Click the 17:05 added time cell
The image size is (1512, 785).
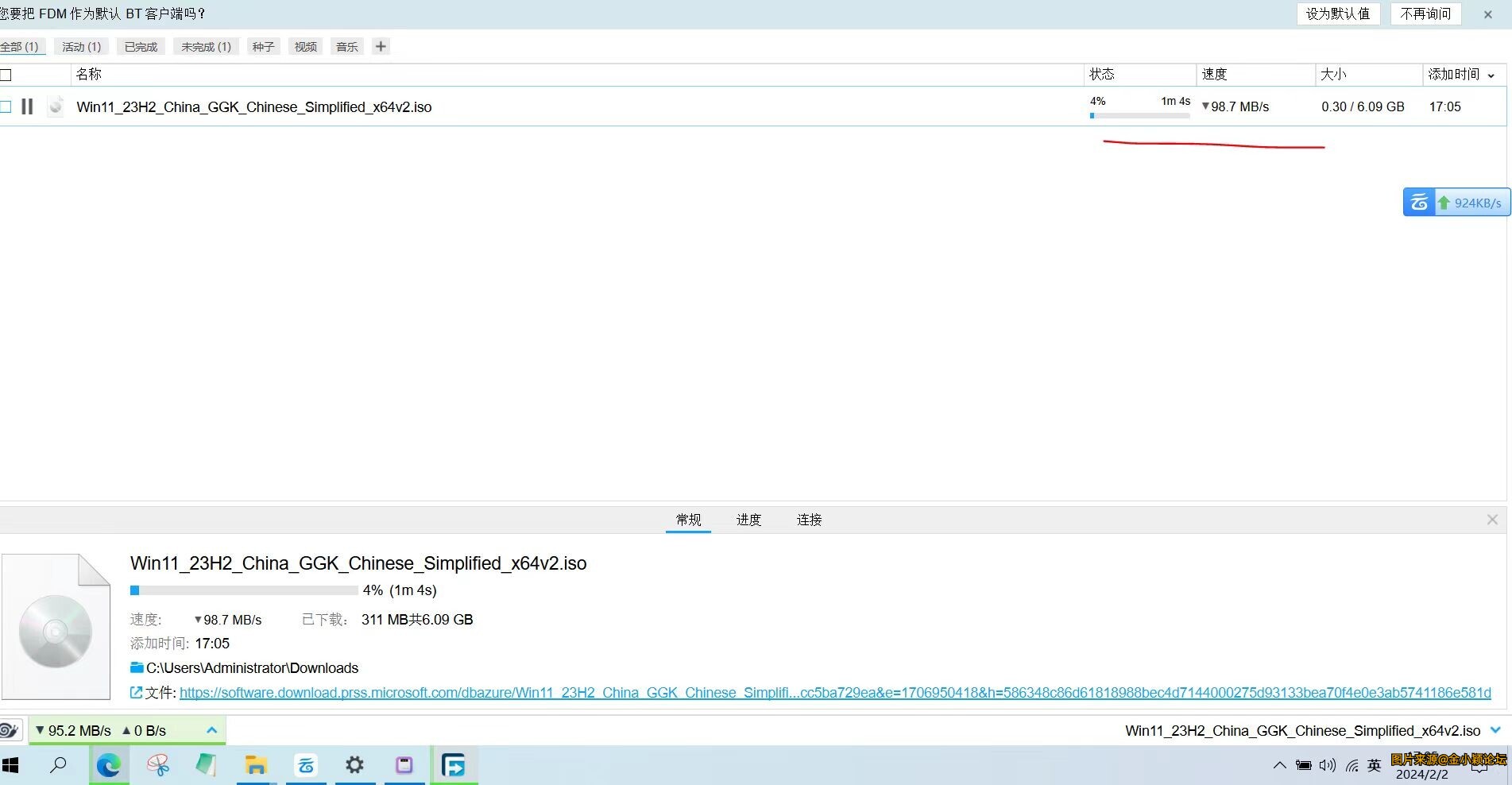tap(1444, 106)
